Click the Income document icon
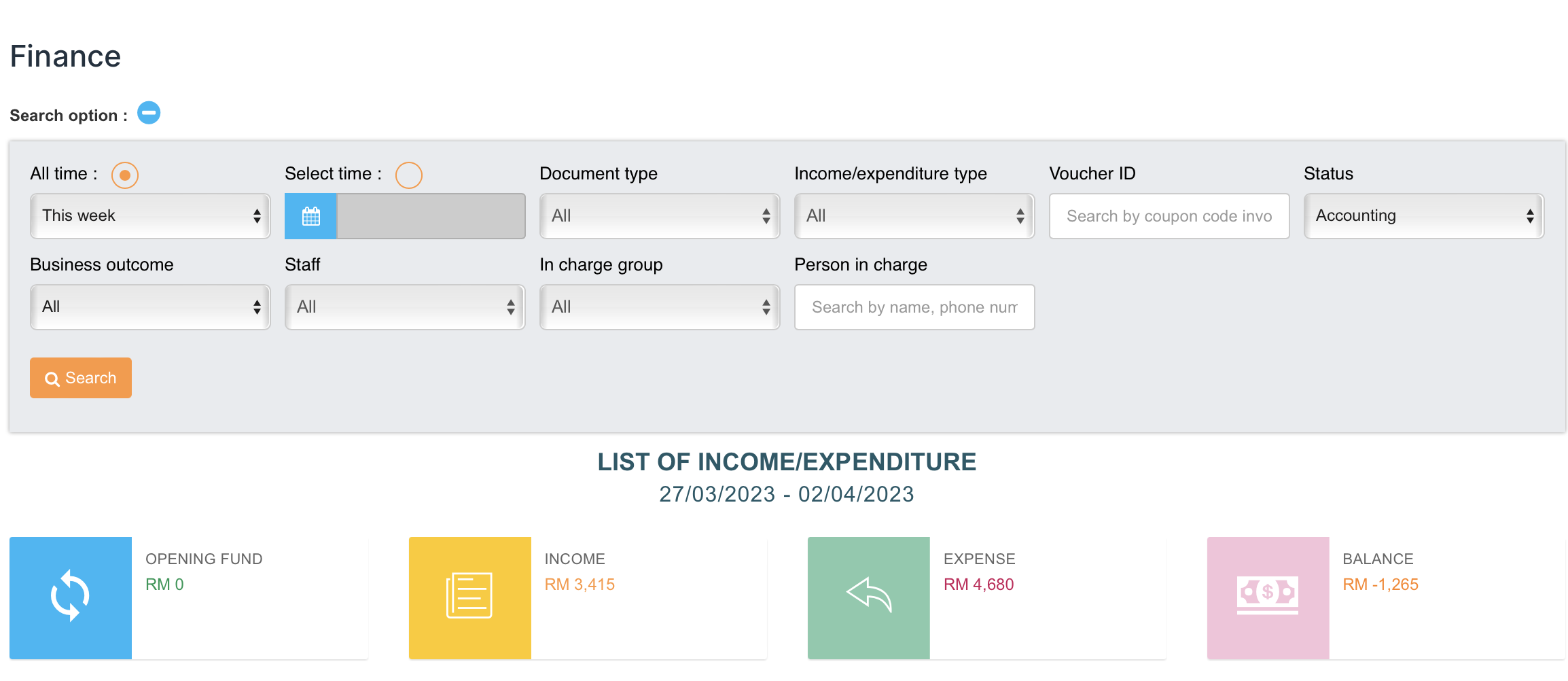This screenshot has width=1568, height=681. [469, 597]
